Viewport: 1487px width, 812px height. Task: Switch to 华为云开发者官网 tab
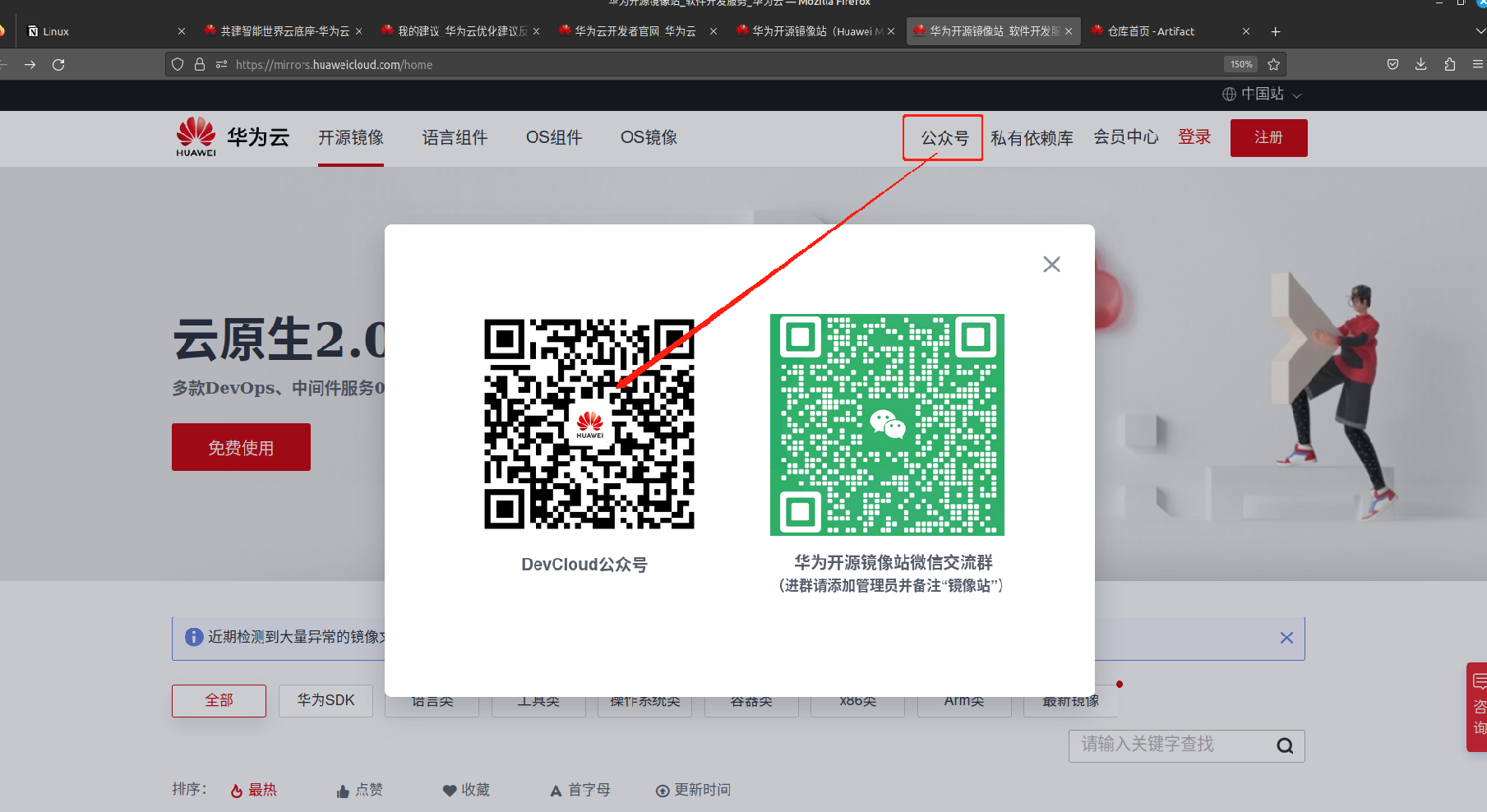coord(638,31)
